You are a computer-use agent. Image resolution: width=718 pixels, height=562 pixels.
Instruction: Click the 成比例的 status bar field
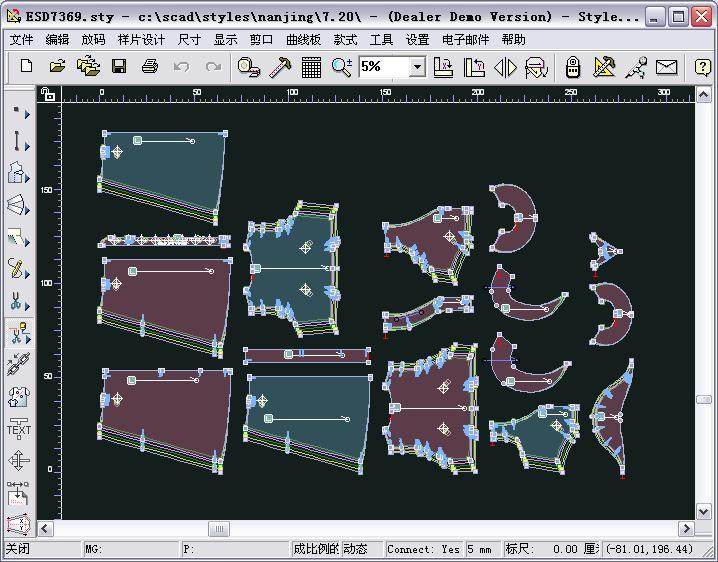[x=316, y=549]
